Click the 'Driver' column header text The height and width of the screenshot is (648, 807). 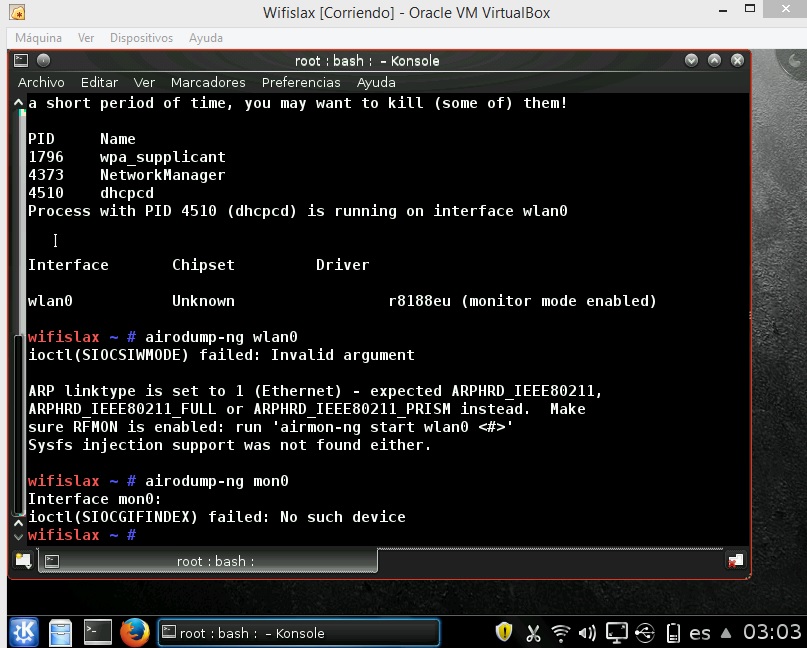coord(343,265)
